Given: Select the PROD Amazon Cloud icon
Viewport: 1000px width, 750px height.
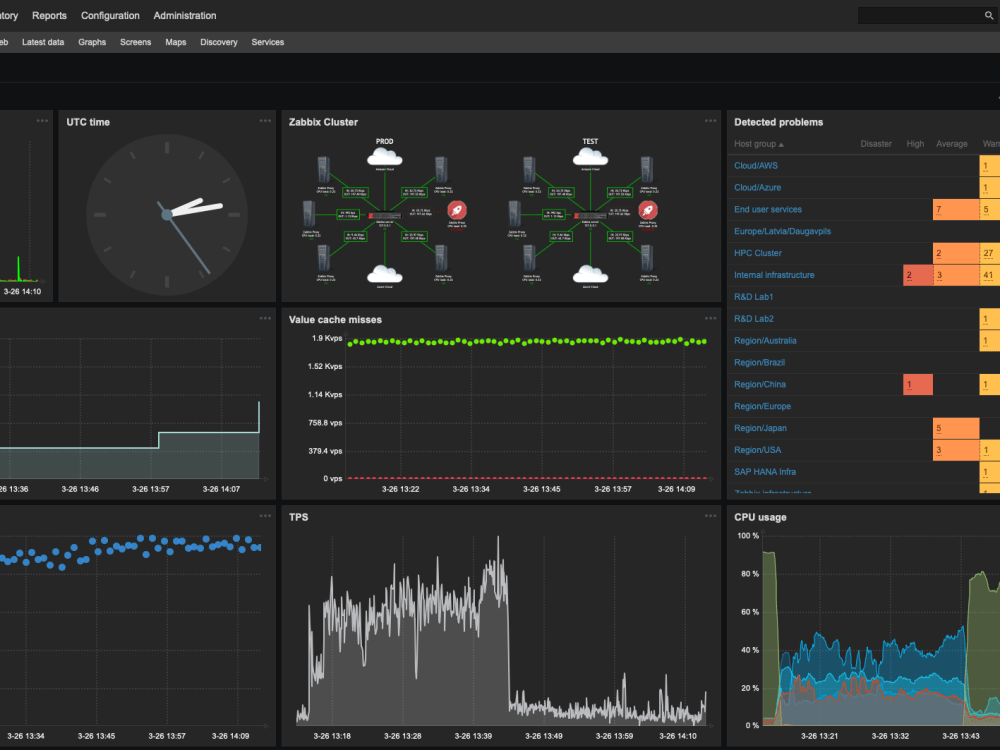Looking at the screenshot, I should click(x=385, y=158).
